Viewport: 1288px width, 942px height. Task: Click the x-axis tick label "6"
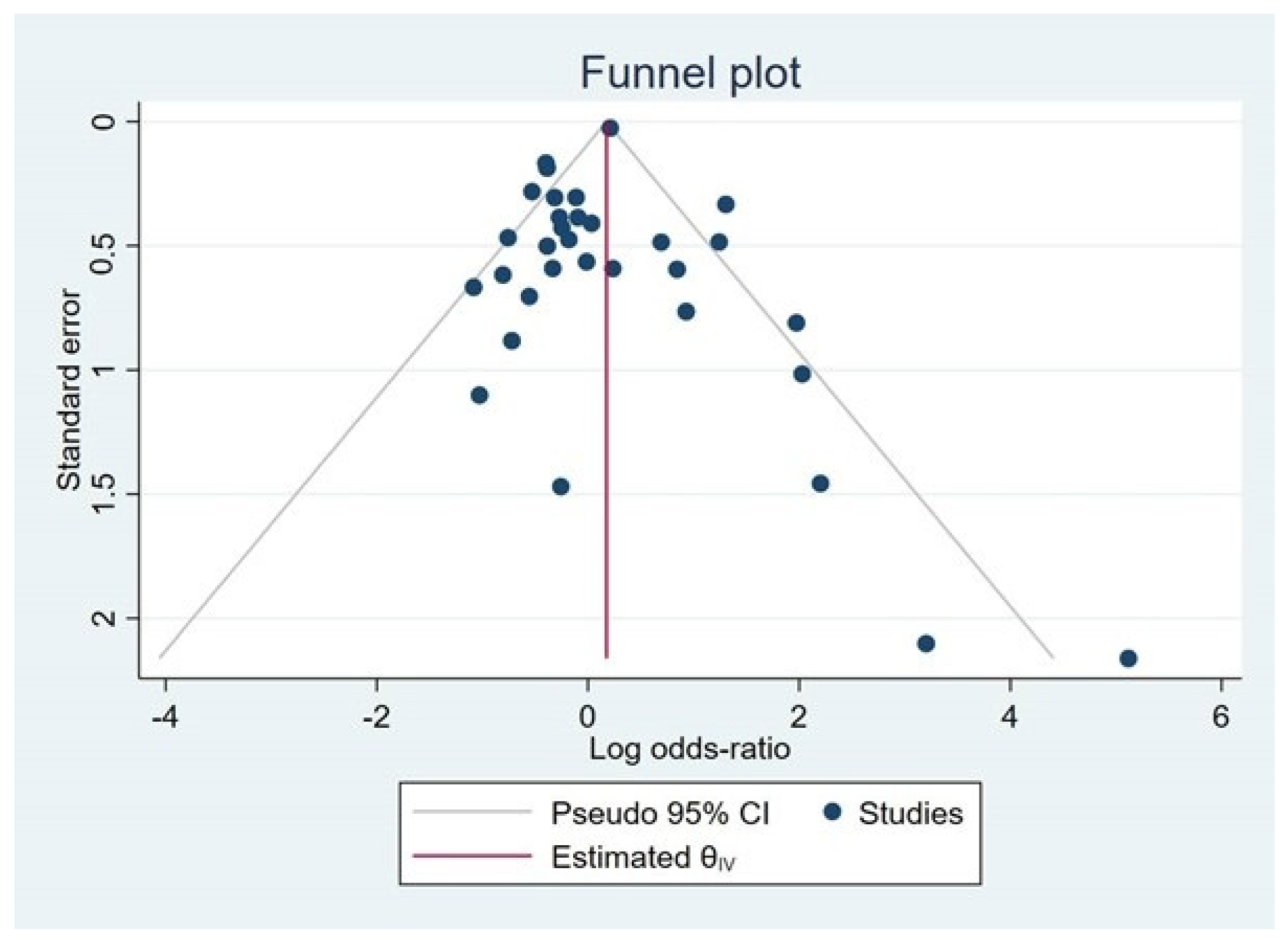tap(1221, 716)
